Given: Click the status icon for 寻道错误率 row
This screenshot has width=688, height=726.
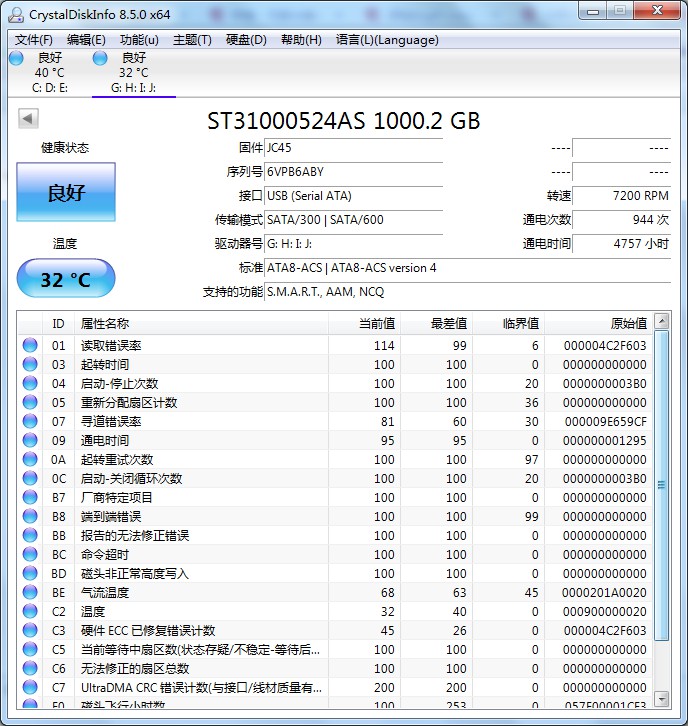Looking at the screenshot, I should pos(30,421).
